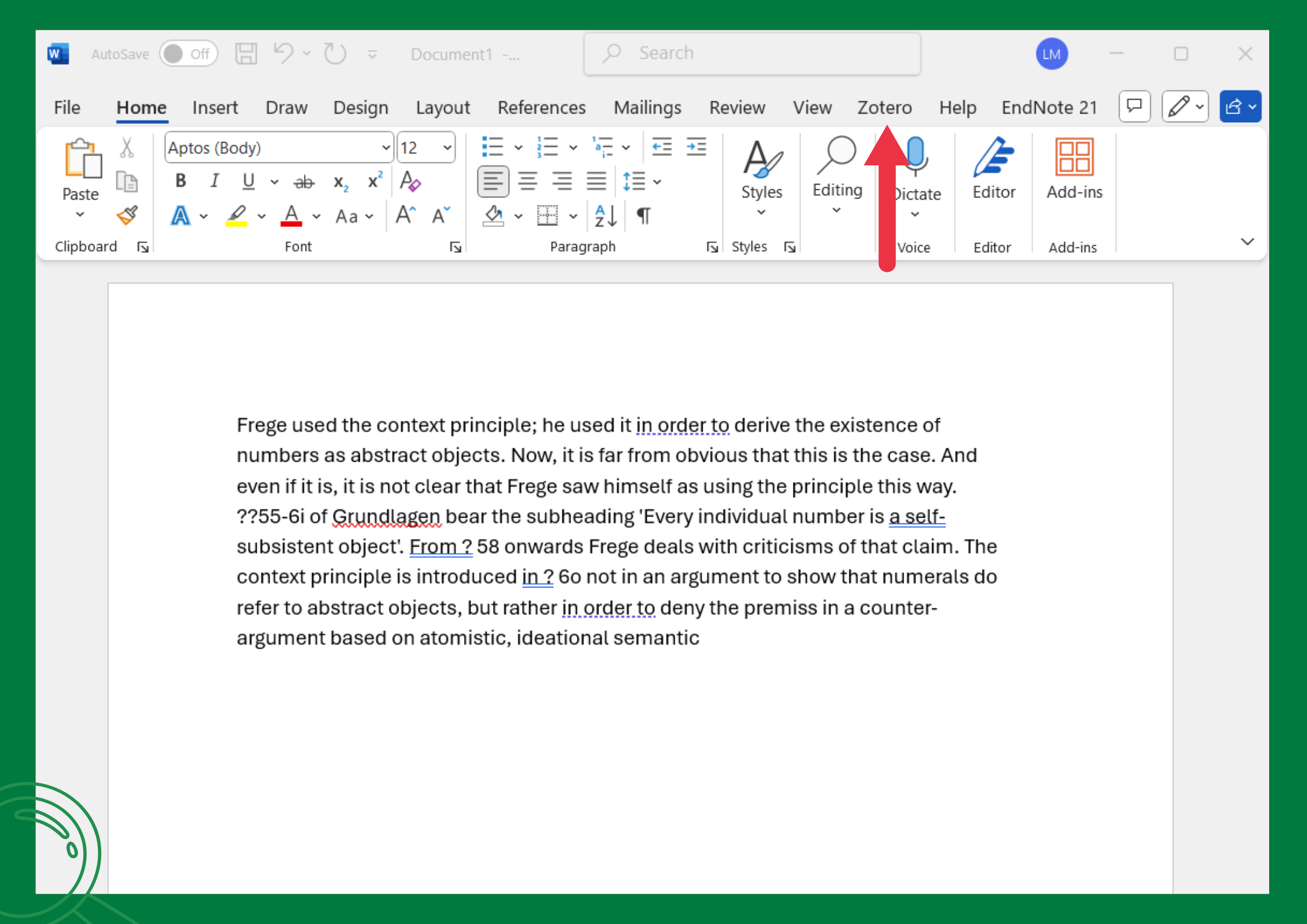1307x924 pixels.
Task: Click the Word application logo
Action: (x=58, y=54)
